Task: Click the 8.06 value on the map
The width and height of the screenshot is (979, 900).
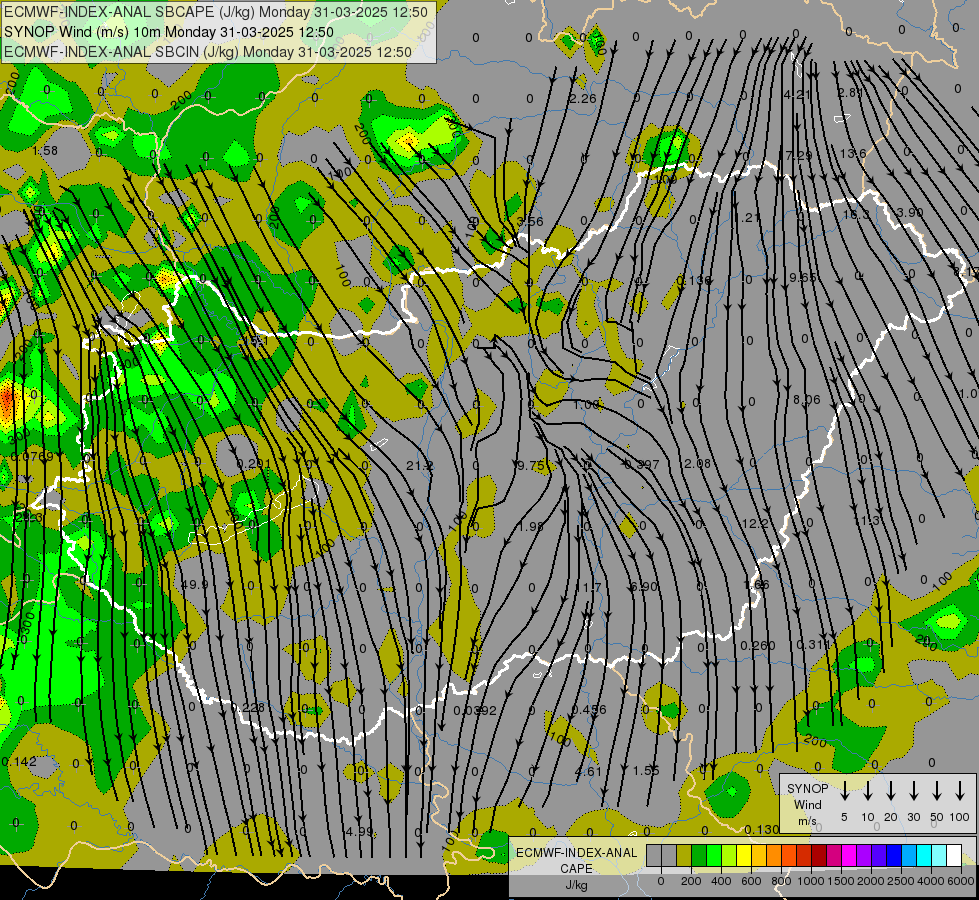Action: 807,399
